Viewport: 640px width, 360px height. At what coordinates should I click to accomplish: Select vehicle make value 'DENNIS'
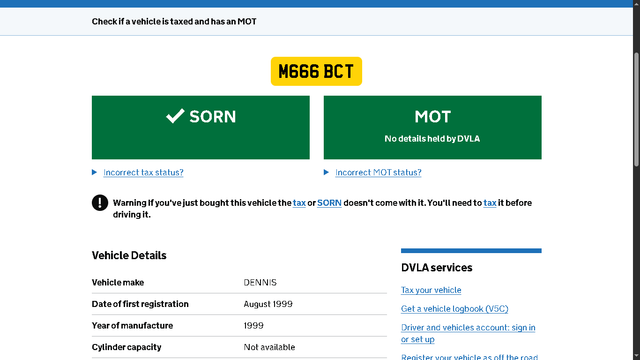pos(260,282)
